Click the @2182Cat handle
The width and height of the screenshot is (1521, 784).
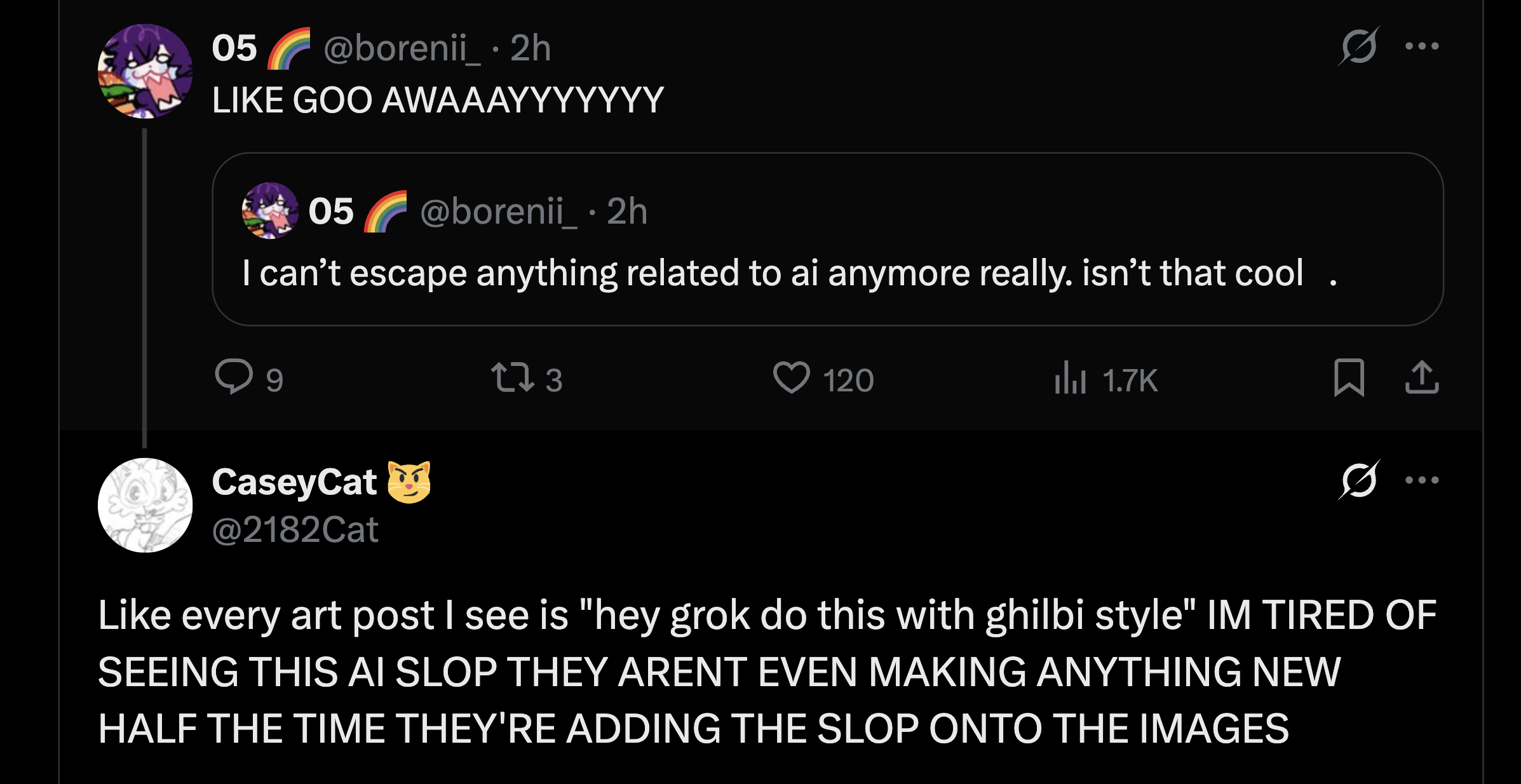pyautogui.click(x=295, y=529)
